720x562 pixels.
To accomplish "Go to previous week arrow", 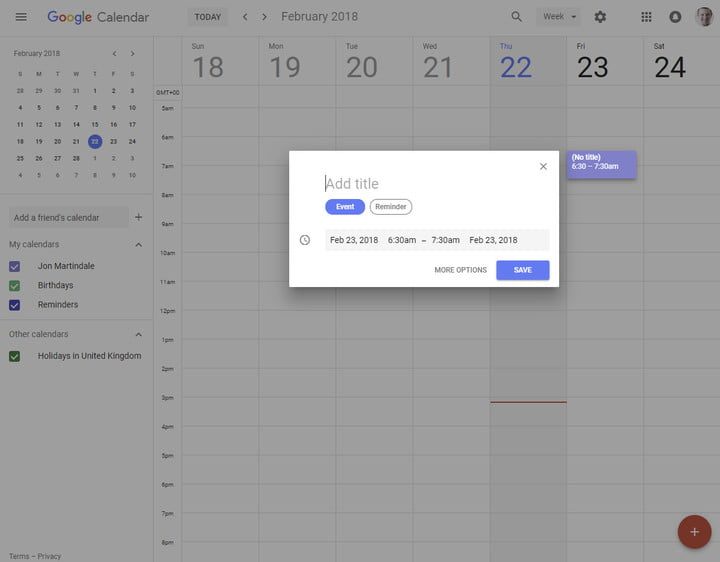I will pyautogui.click(x=245, y=17).
